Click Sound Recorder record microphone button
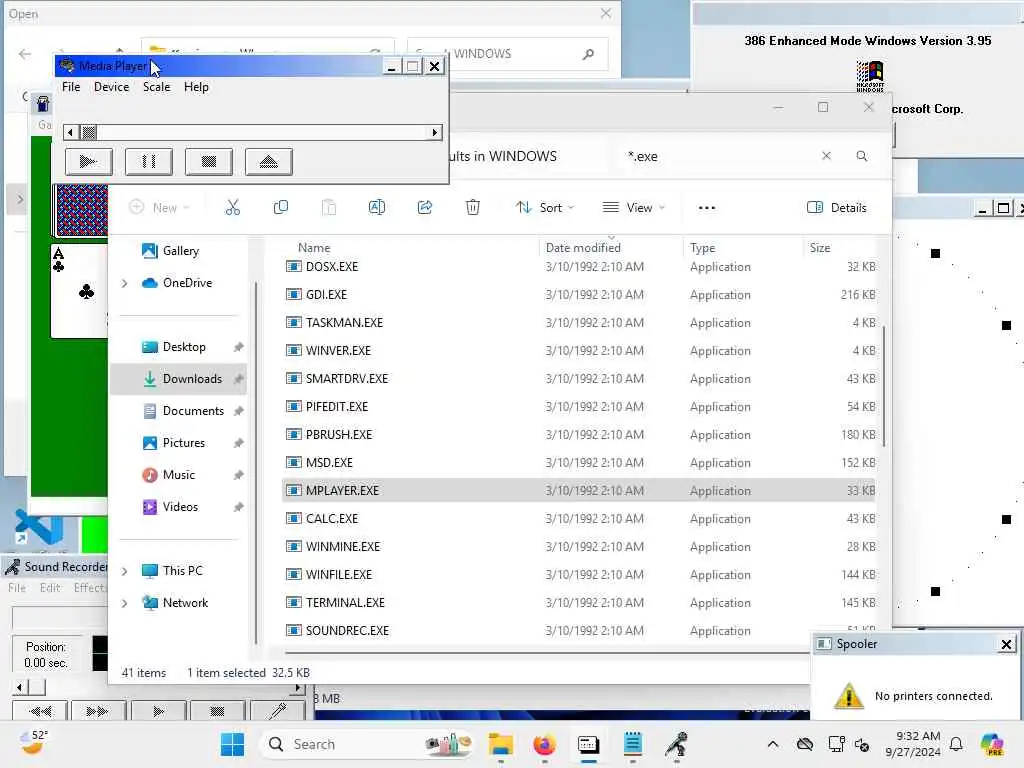 278,711
